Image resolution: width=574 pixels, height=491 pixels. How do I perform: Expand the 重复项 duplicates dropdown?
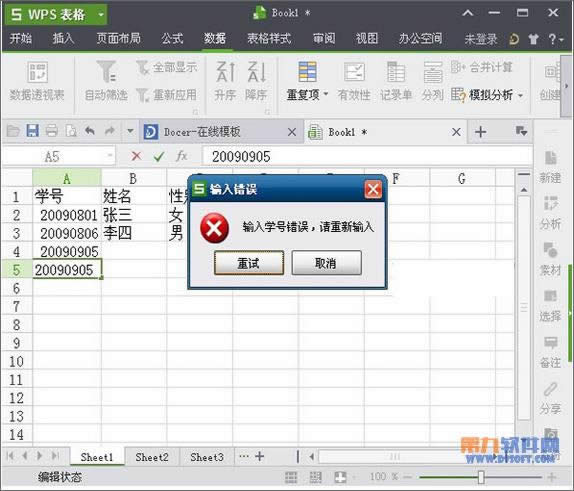[325, 94]
